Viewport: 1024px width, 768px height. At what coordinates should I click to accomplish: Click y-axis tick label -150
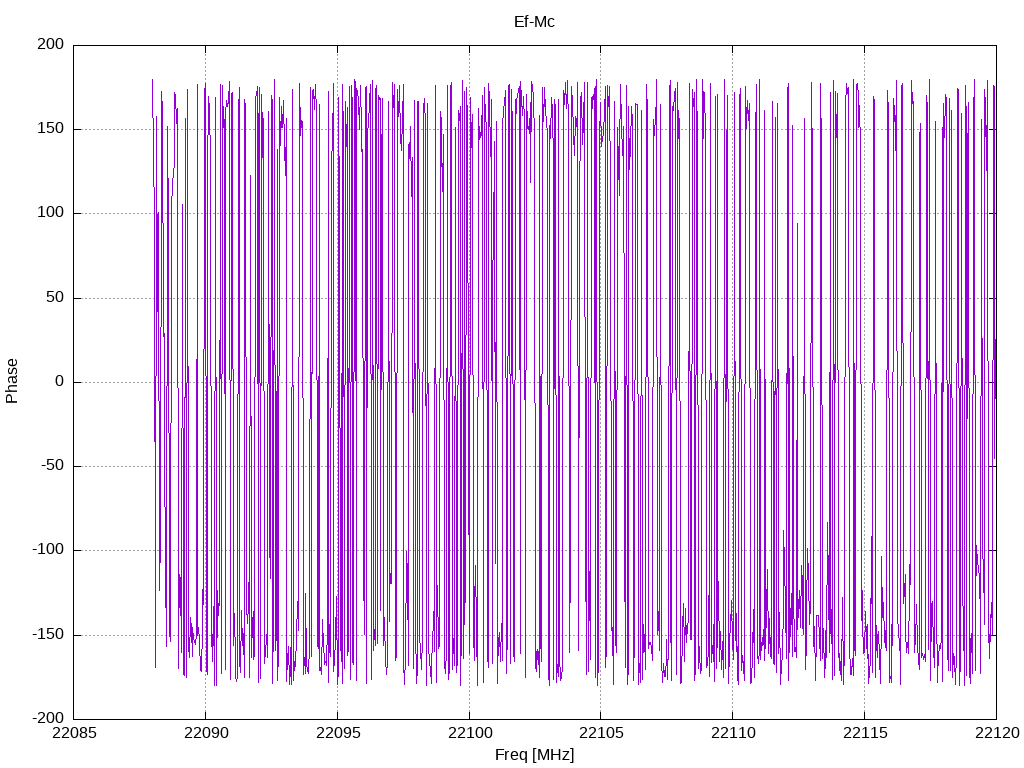click(48, 634)
